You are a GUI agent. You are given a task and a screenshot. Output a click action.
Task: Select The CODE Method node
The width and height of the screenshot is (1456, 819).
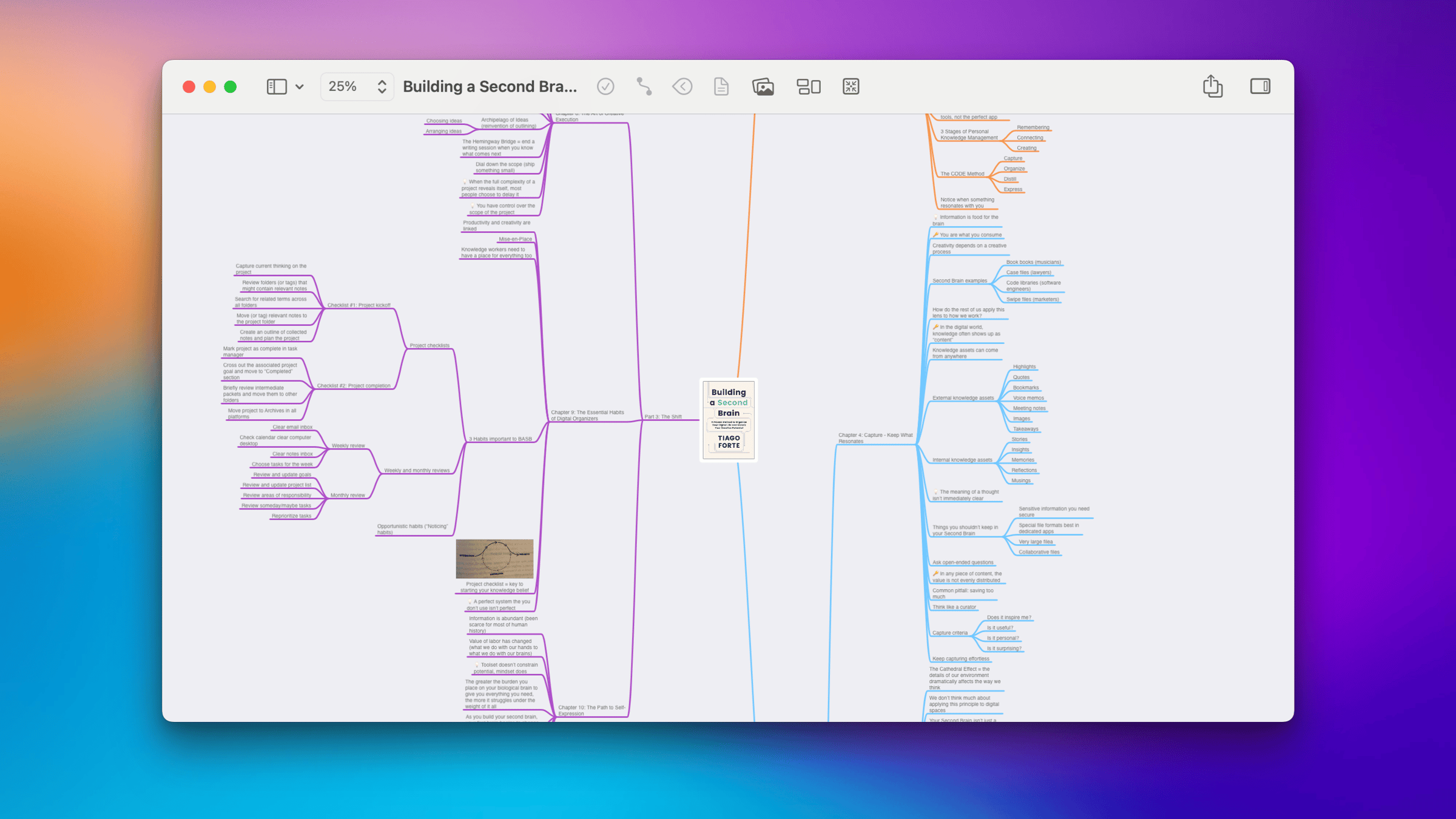962,174
